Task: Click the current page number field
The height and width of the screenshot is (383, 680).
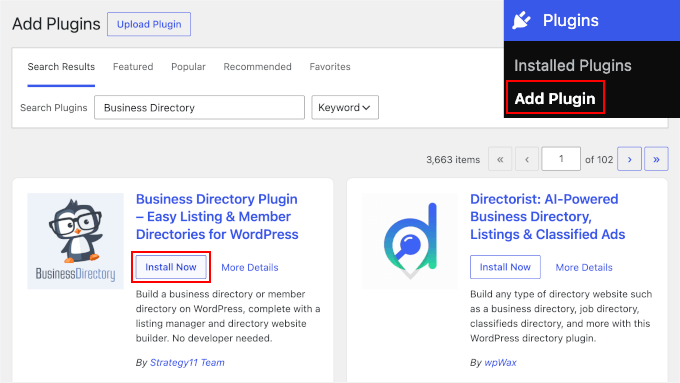Action: pyautogui.click(x=561, y=159)
